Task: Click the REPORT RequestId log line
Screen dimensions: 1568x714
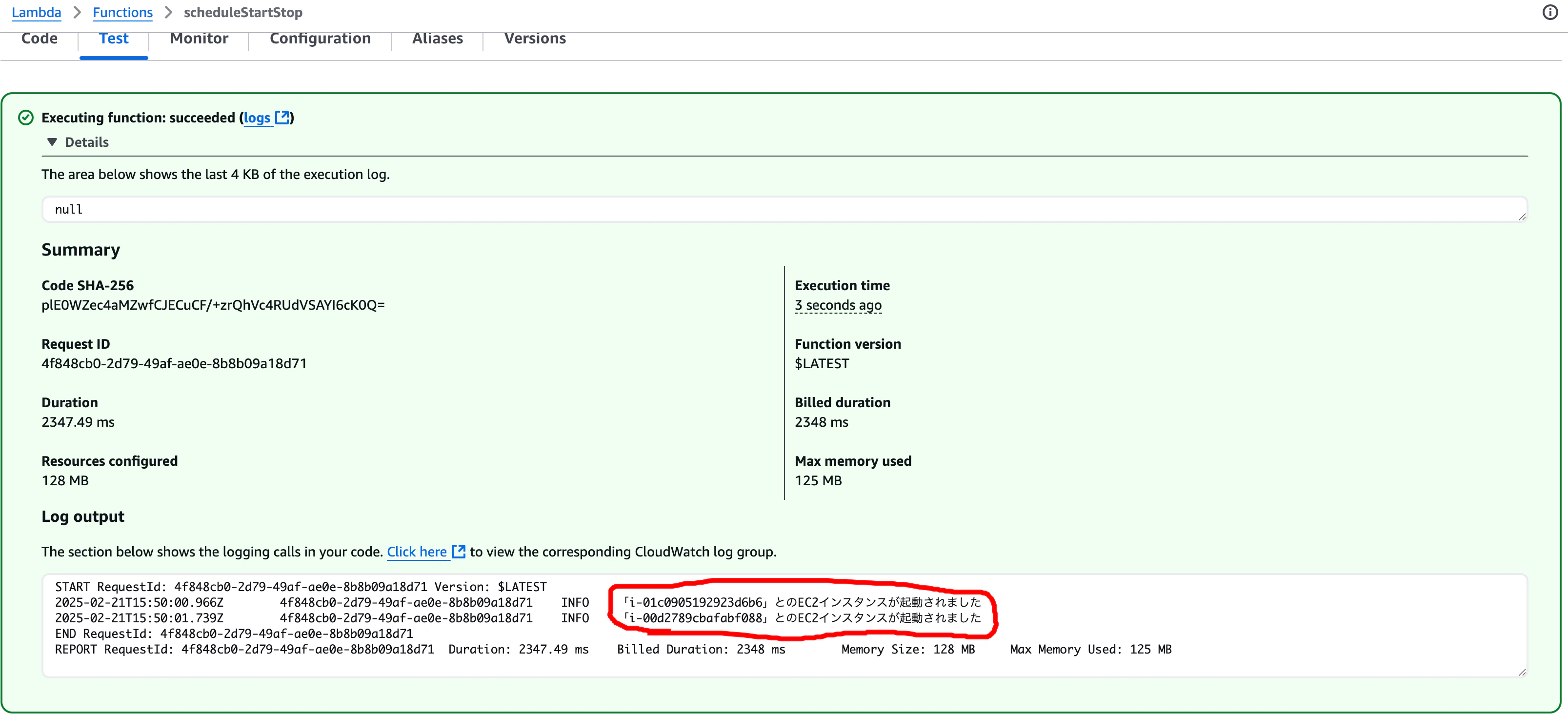Action: pos(613,650)
